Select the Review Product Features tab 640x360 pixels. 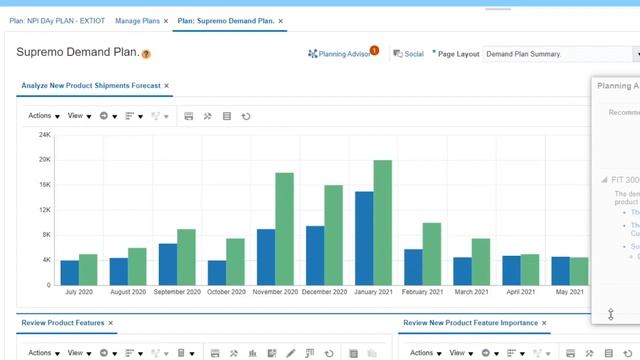tap(63, 323)
